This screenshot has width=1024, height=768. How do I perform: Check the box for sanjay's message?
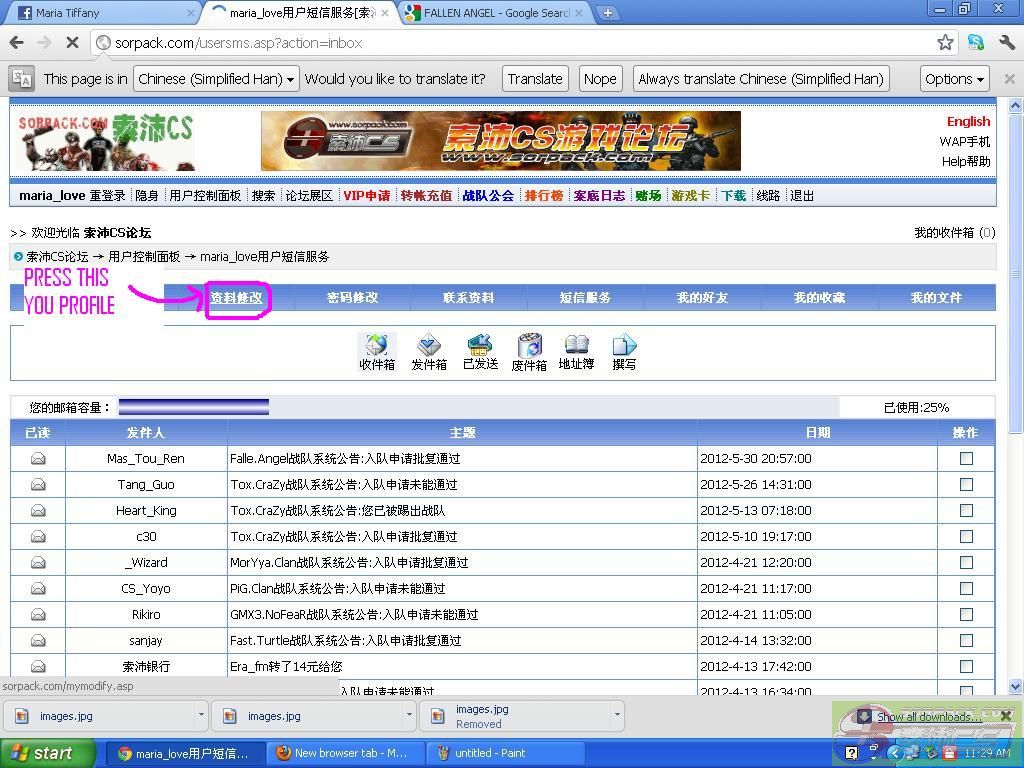click(x=966, y=640)
